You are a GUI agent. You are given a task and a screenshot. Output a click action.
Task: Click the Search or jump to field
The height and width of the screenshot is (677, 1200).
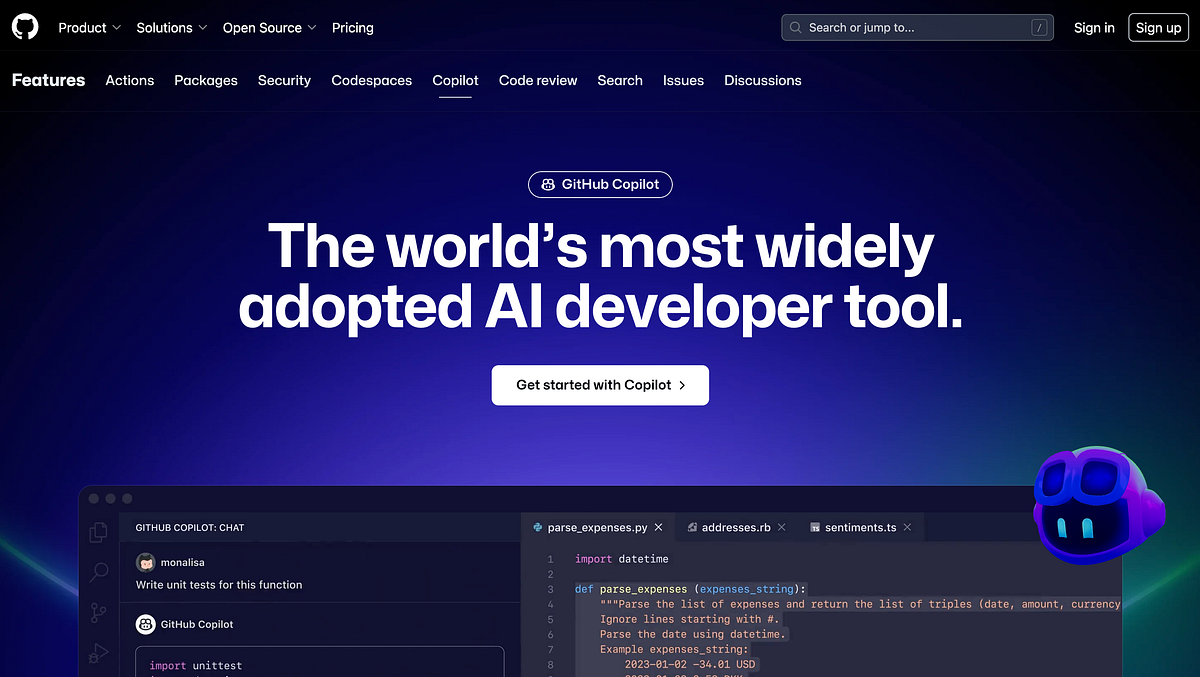[x=916, y=27]
